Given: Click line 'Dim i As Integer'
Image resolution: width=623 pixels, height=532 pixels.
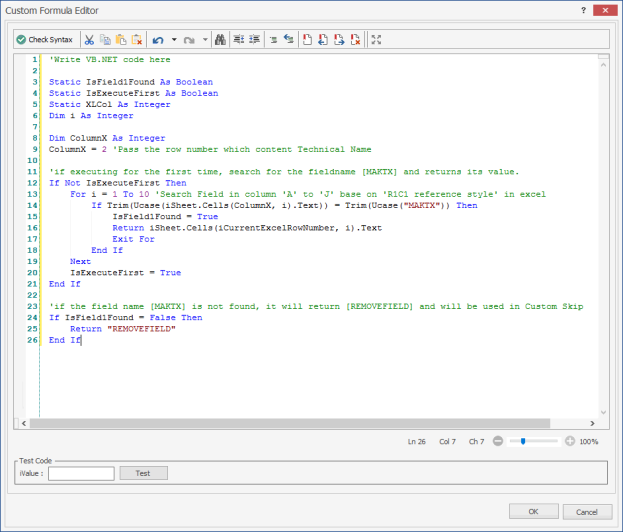Looking at the screenshot, I should tap(91, 116).
